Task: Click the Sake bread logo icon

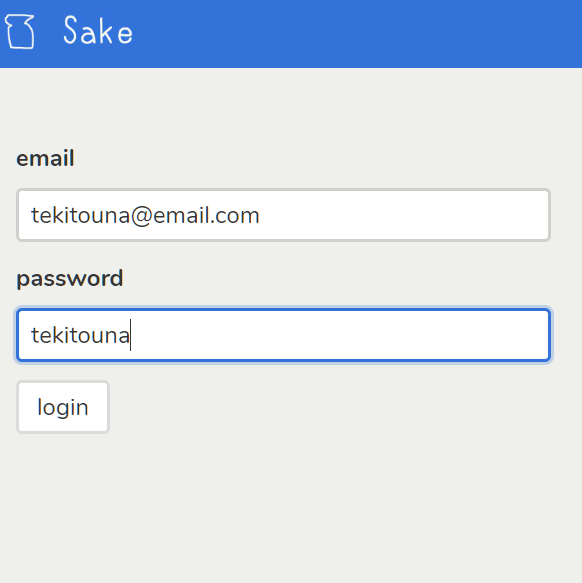Action: point(20,32)
